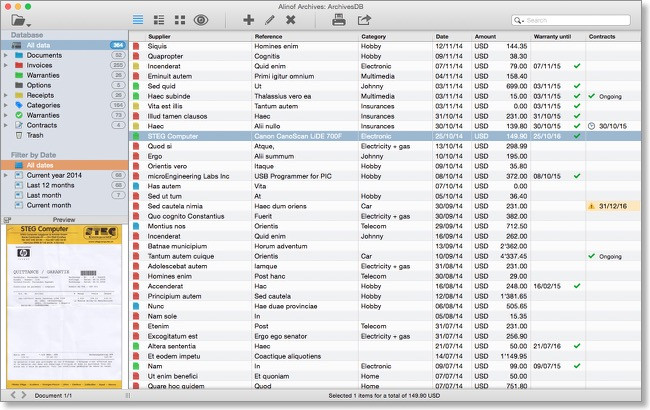
Task: Select the red Invoices folder icon
Action: tap(19, 65)
